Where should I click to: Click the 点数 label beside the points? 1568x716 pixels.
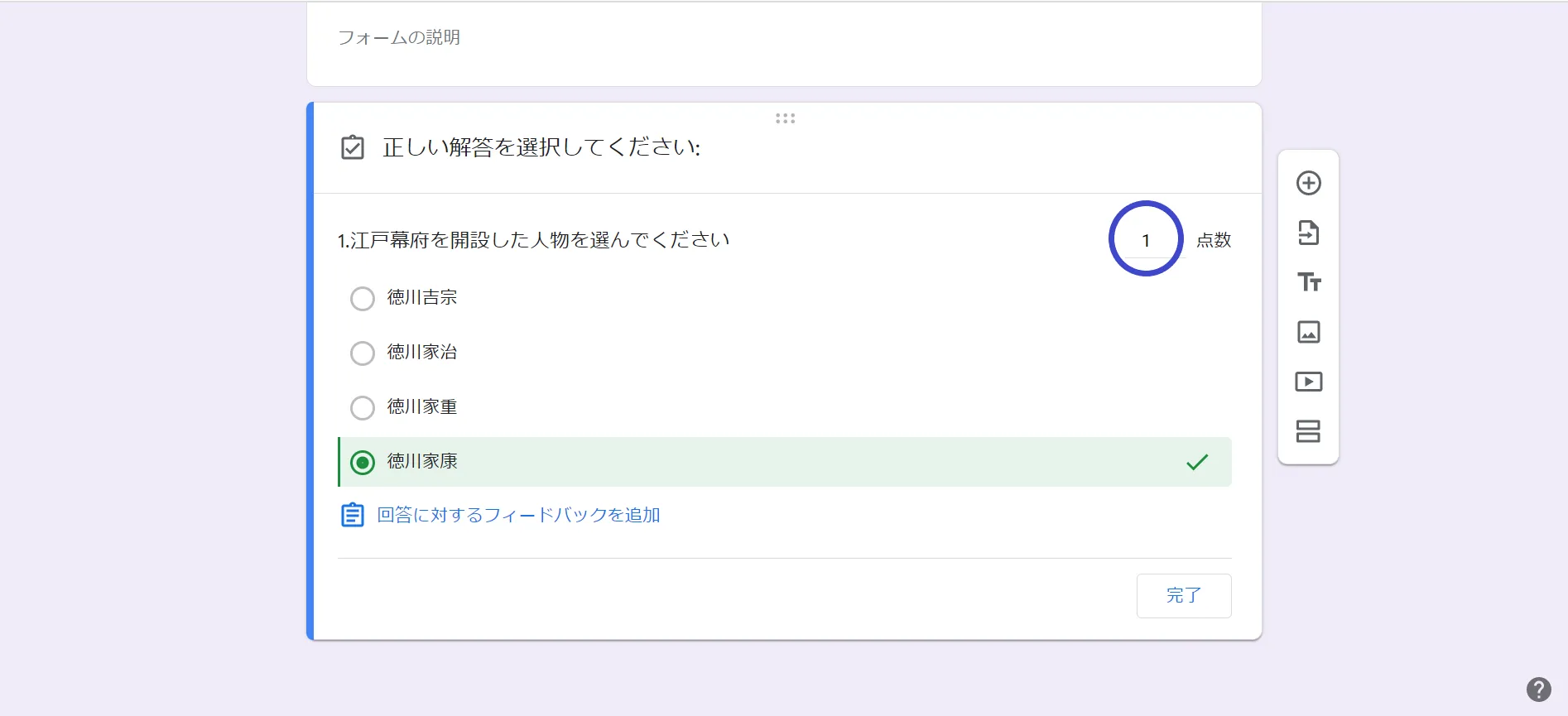point(1214,240)
